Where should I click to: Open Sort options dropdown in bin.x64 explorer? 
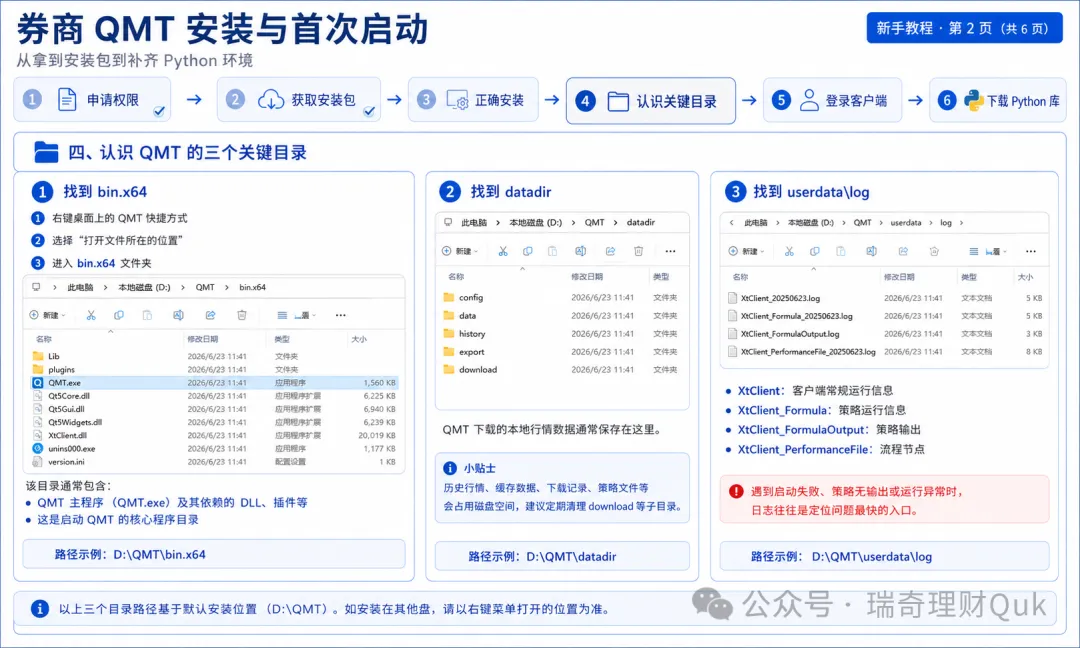pyautogui.click(x=282, y=315)
